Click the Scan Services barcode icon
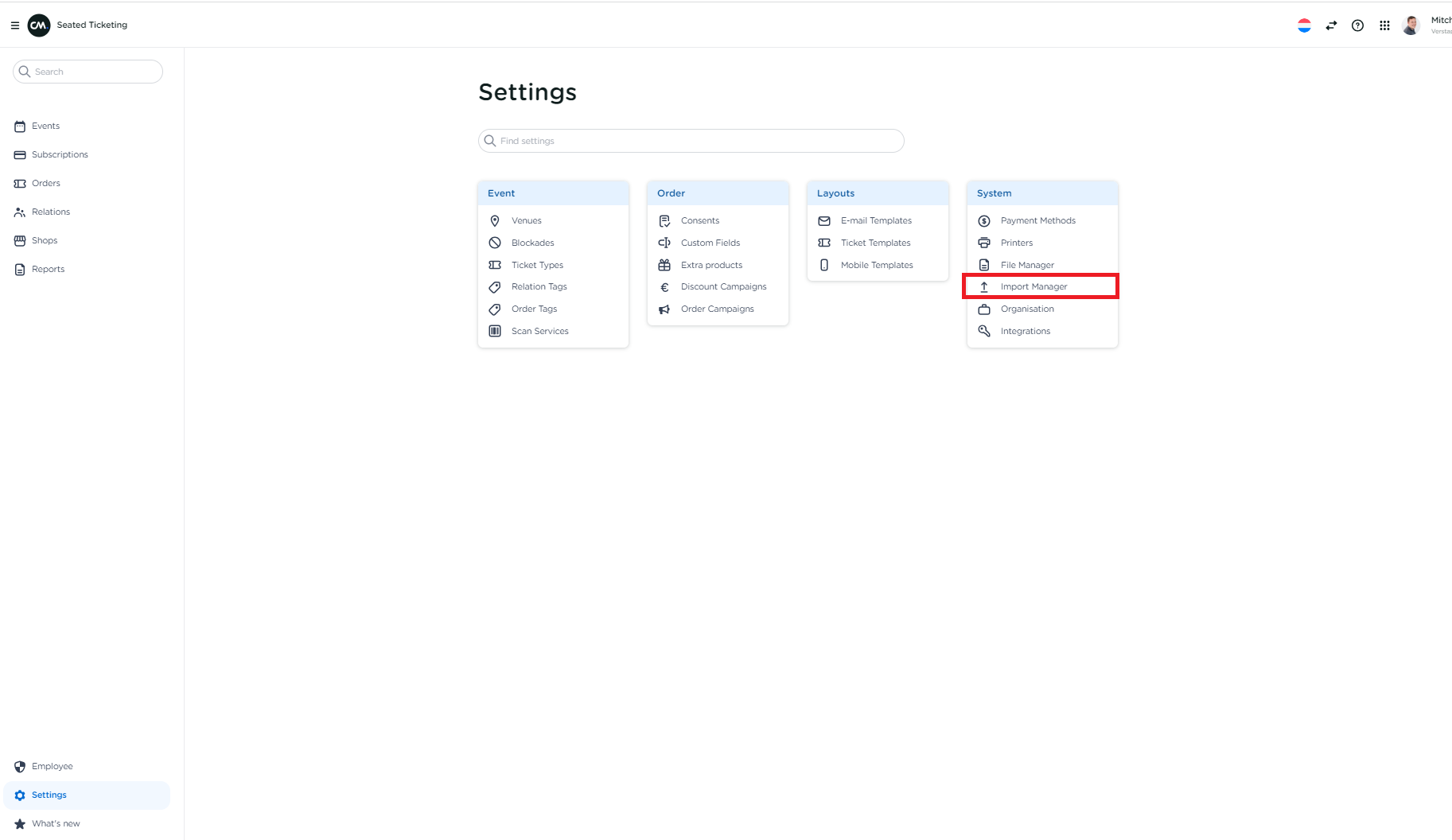 click(495, 331)
